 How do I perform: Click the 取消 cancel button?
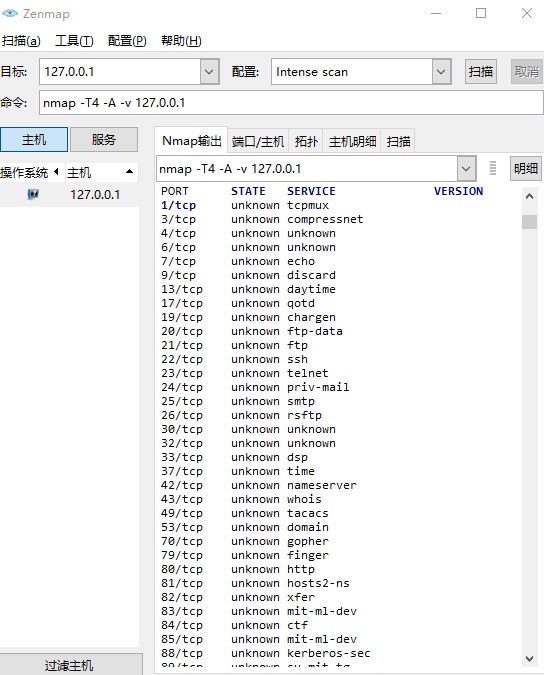(527, 71)
